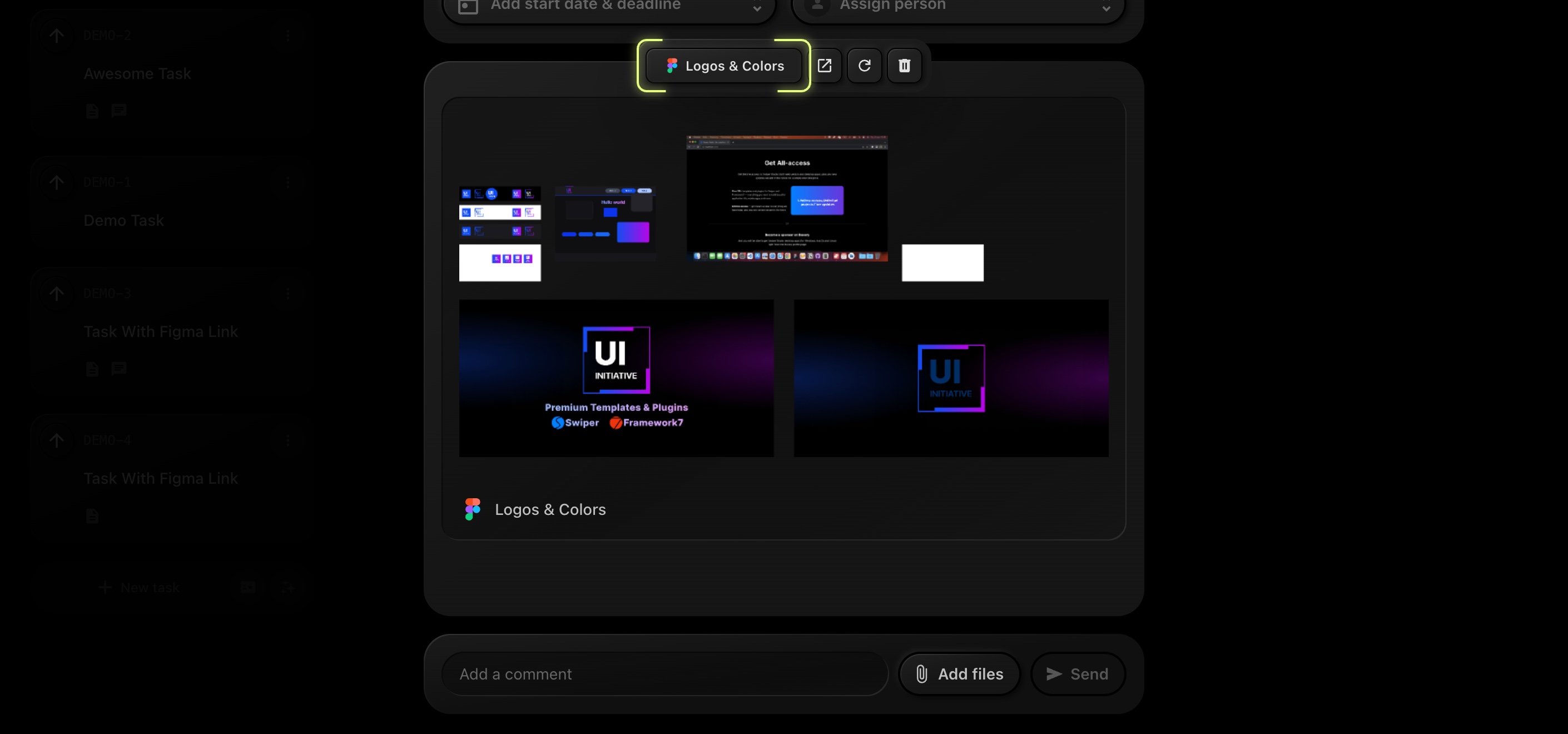1568x734 pixels.
Task: Expand the Add start date & deadline chevron
Action: point(757,8)
